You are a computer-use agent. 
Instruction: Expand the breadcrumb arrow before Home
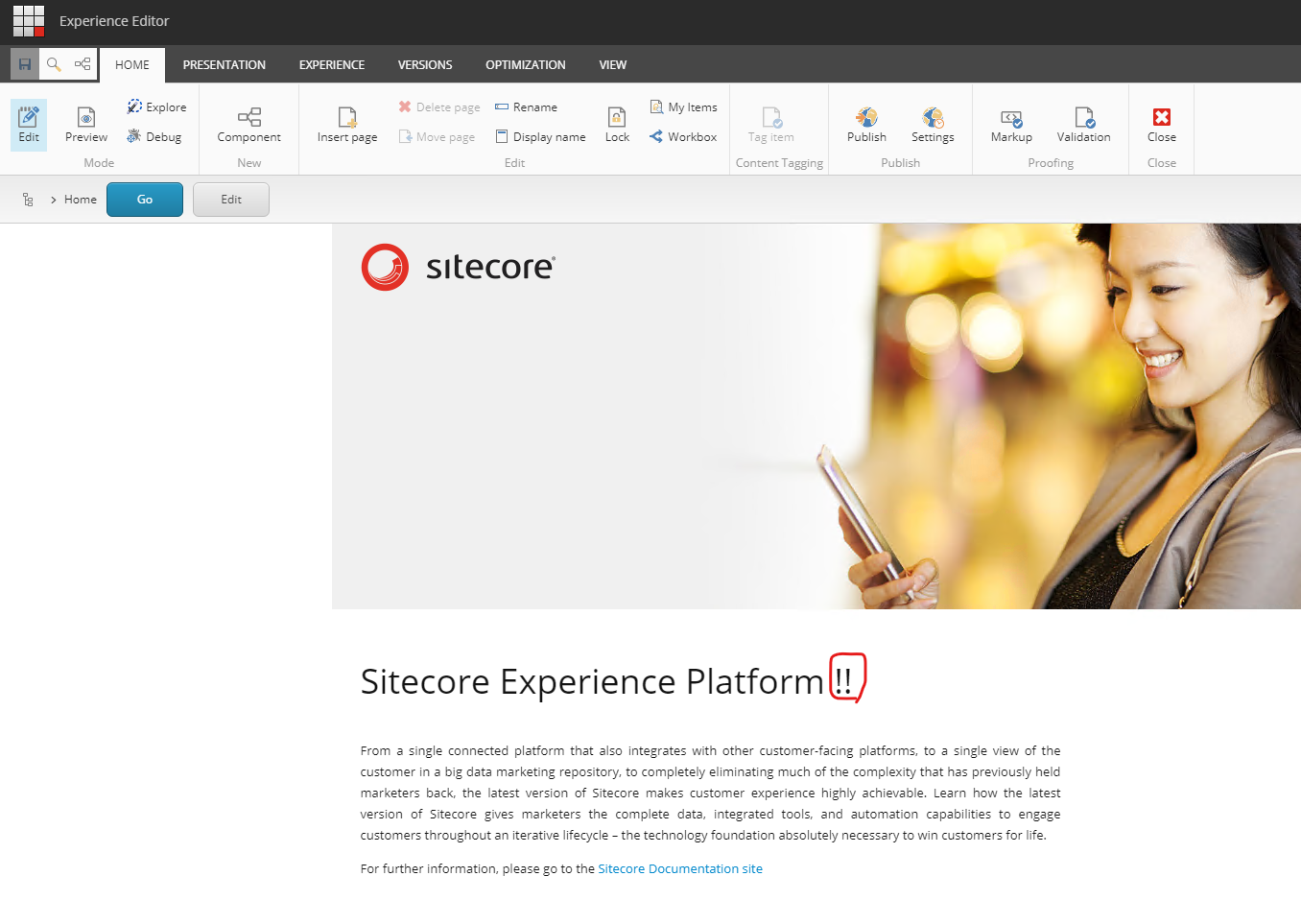[54, 200]
